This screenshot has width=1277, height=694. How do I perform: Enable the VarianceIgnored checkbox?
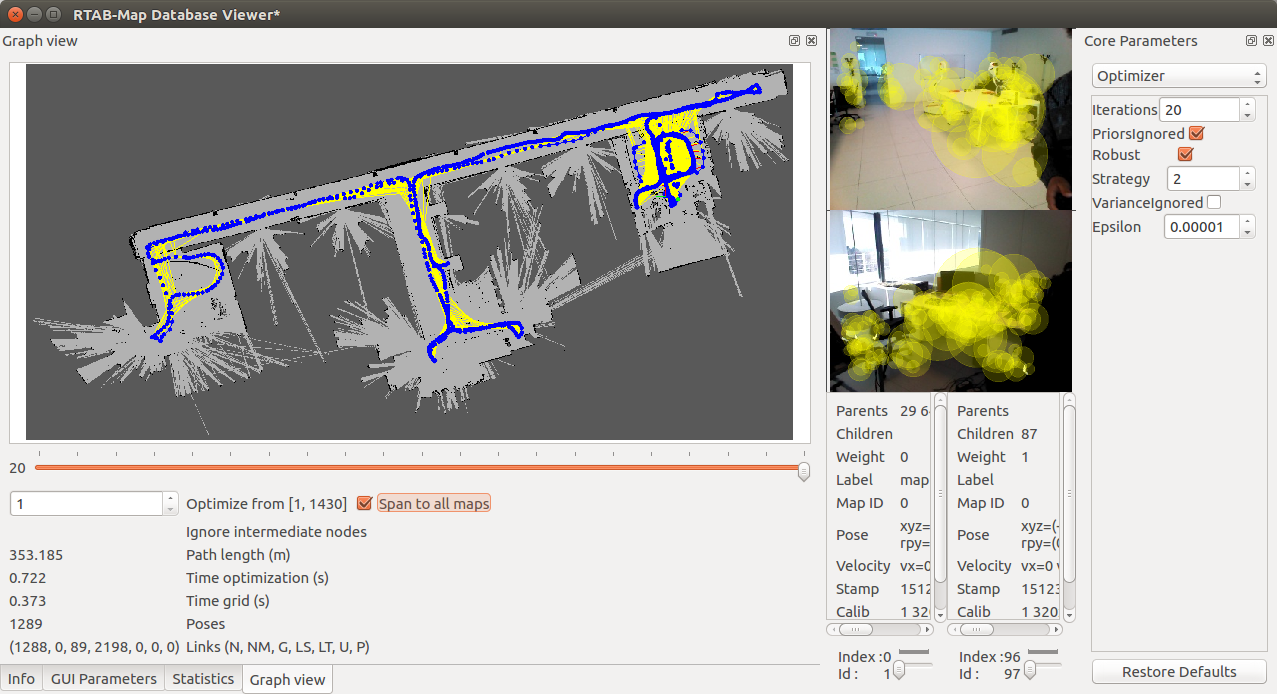[x=1215, y=202]
